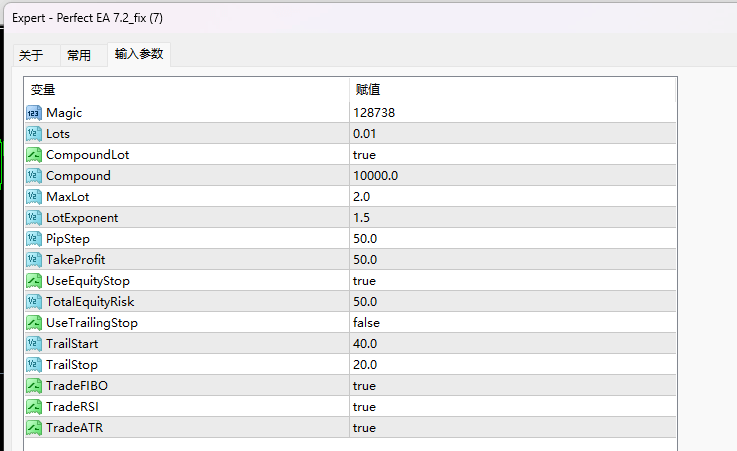737x451 pixels.
Task: Click the Lots variable icon
Action: pyautogui.click(x=33, y=134)
